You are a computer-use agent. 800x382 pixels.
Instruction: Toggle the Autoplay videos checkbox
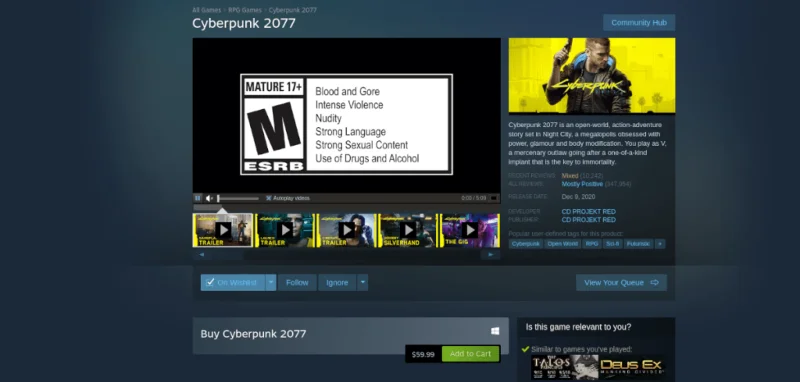[x=269, y=198]
